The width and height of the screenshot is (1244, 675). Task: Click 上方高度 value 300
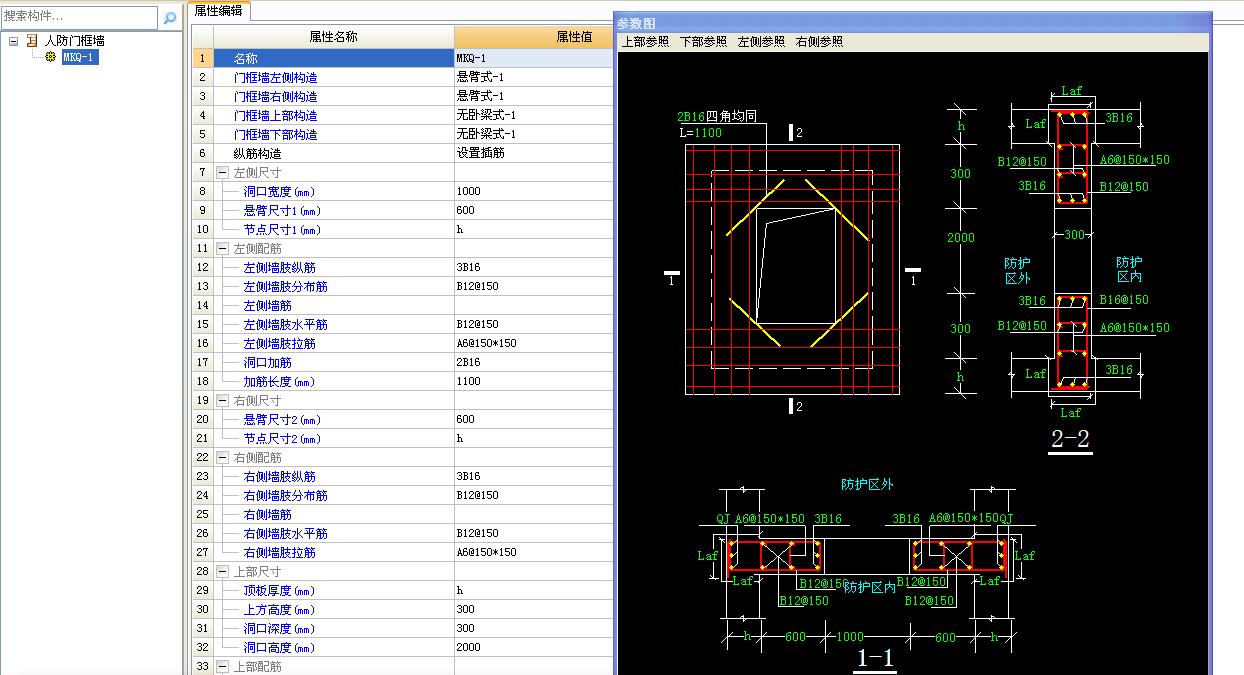[x=534, y=610]
